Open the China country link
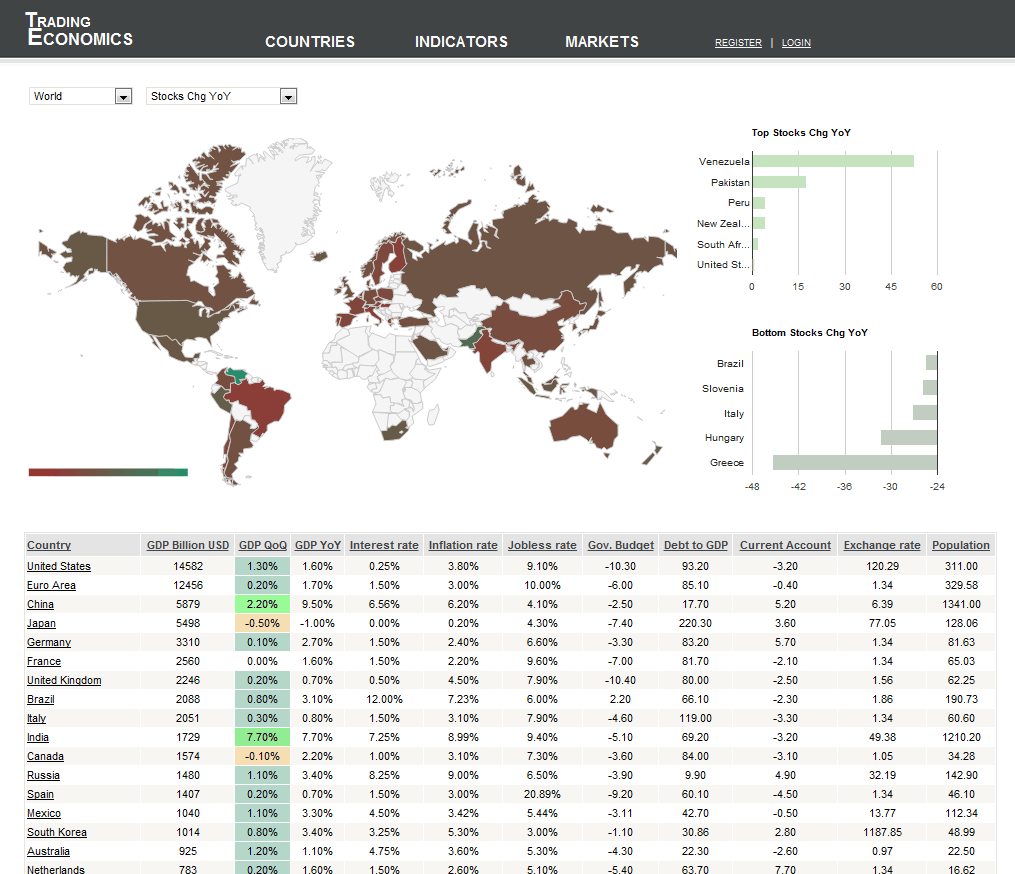The width and height of the screenshot is (1015, 874). 40,604
